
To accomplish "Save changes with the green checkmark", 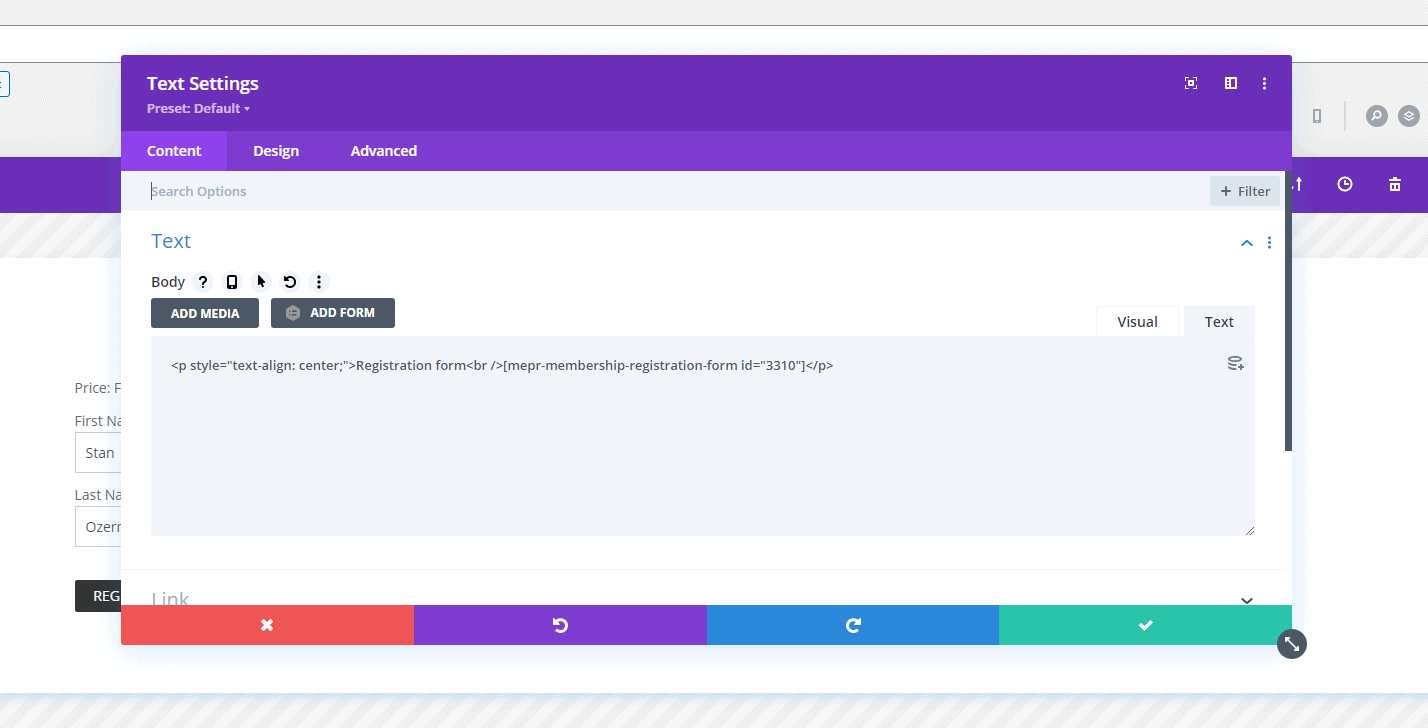I will tap(1145, 625).
